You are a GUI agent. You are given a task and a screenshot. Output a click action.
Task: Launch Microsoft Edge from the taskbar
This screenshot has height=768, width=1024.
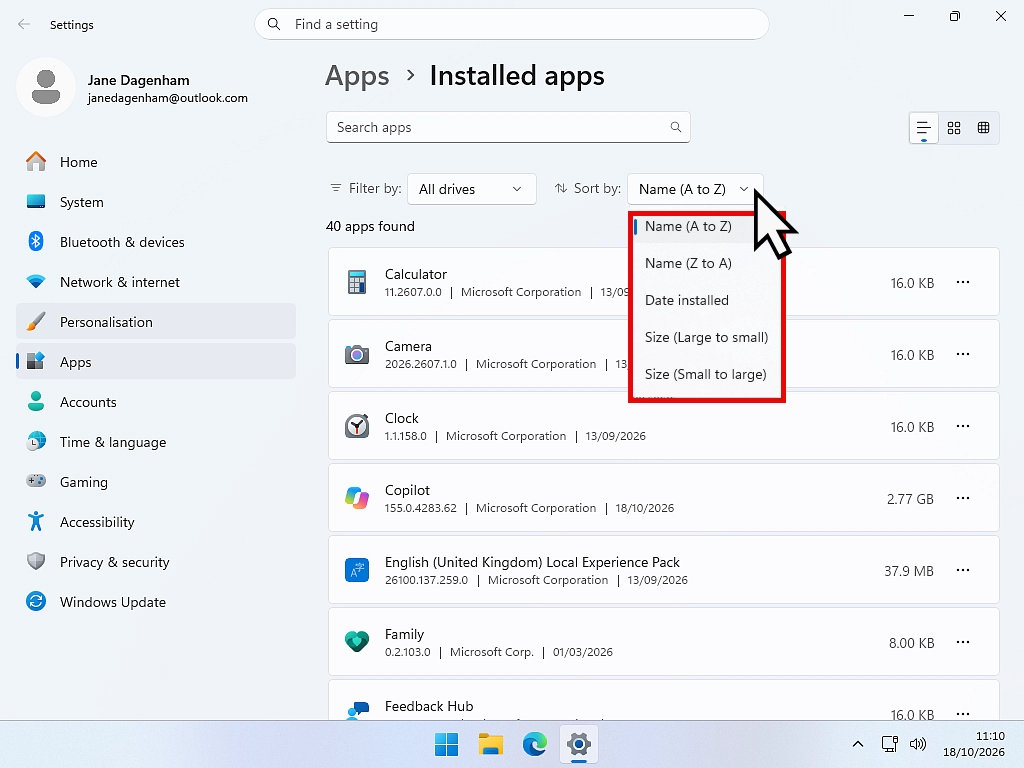(535, 744)
